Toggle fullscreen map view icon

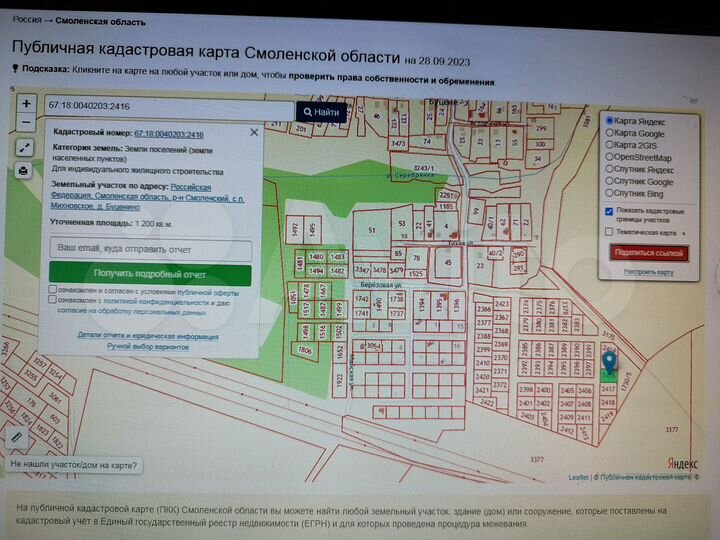pos(25,147)
